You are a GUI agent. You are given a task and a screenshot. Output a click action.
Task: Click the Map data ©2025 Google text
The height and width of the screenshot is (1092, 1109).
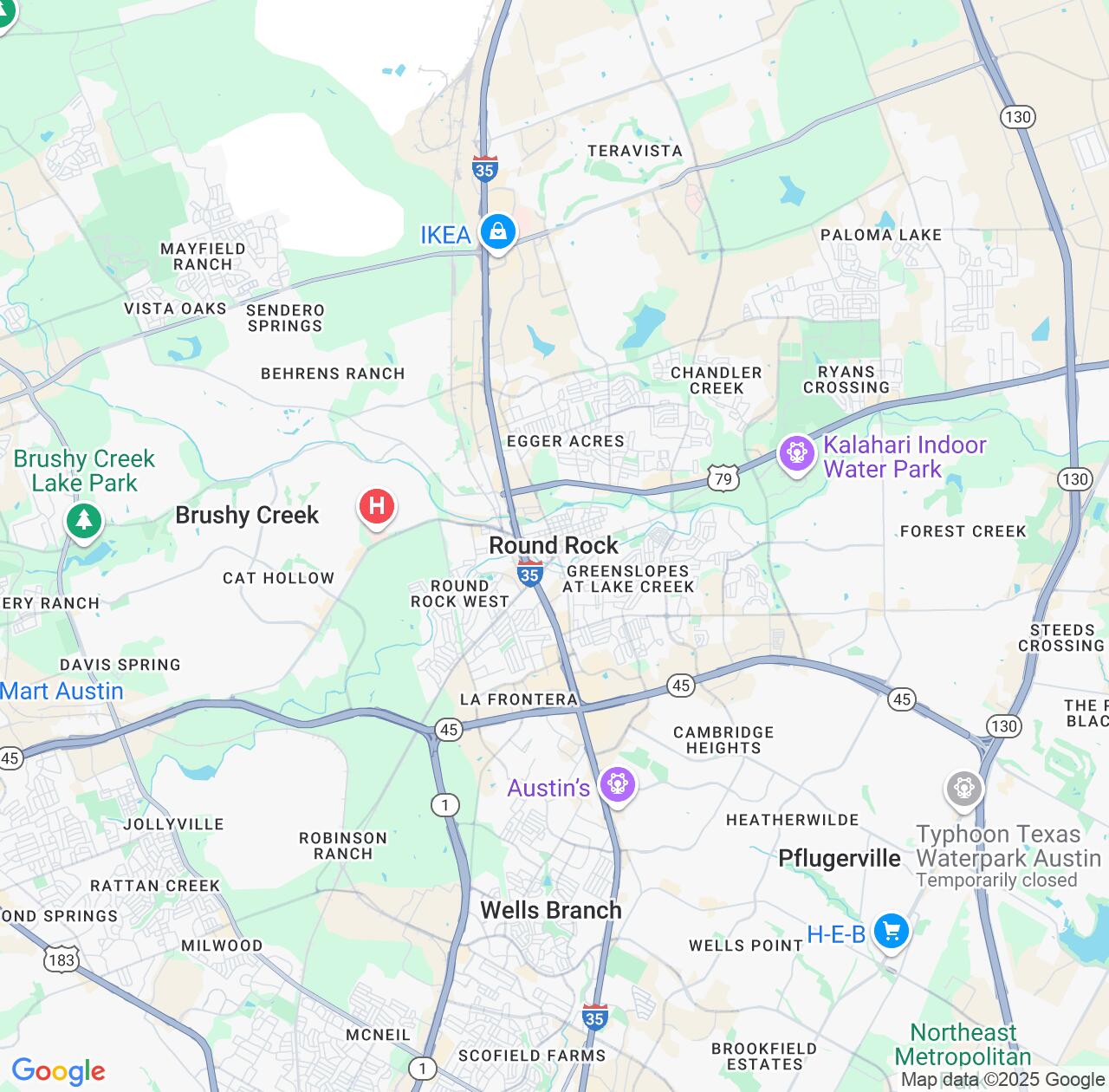point(1003,1080)
